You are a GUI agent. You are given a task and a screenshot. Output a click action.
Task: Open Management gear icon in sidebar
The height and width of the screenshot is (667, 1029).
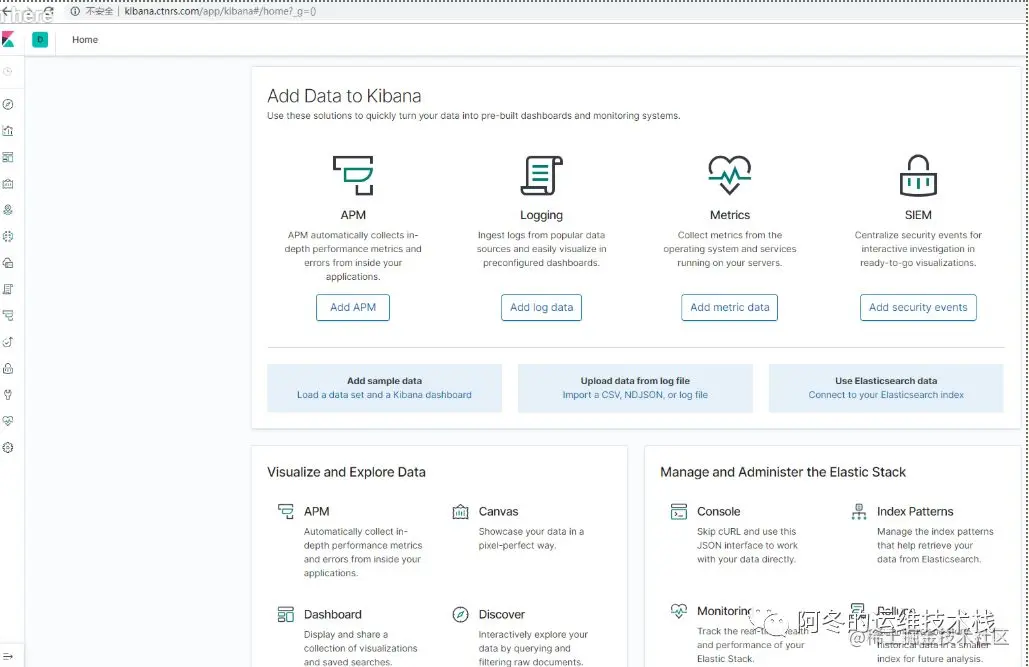pos(8,448)
